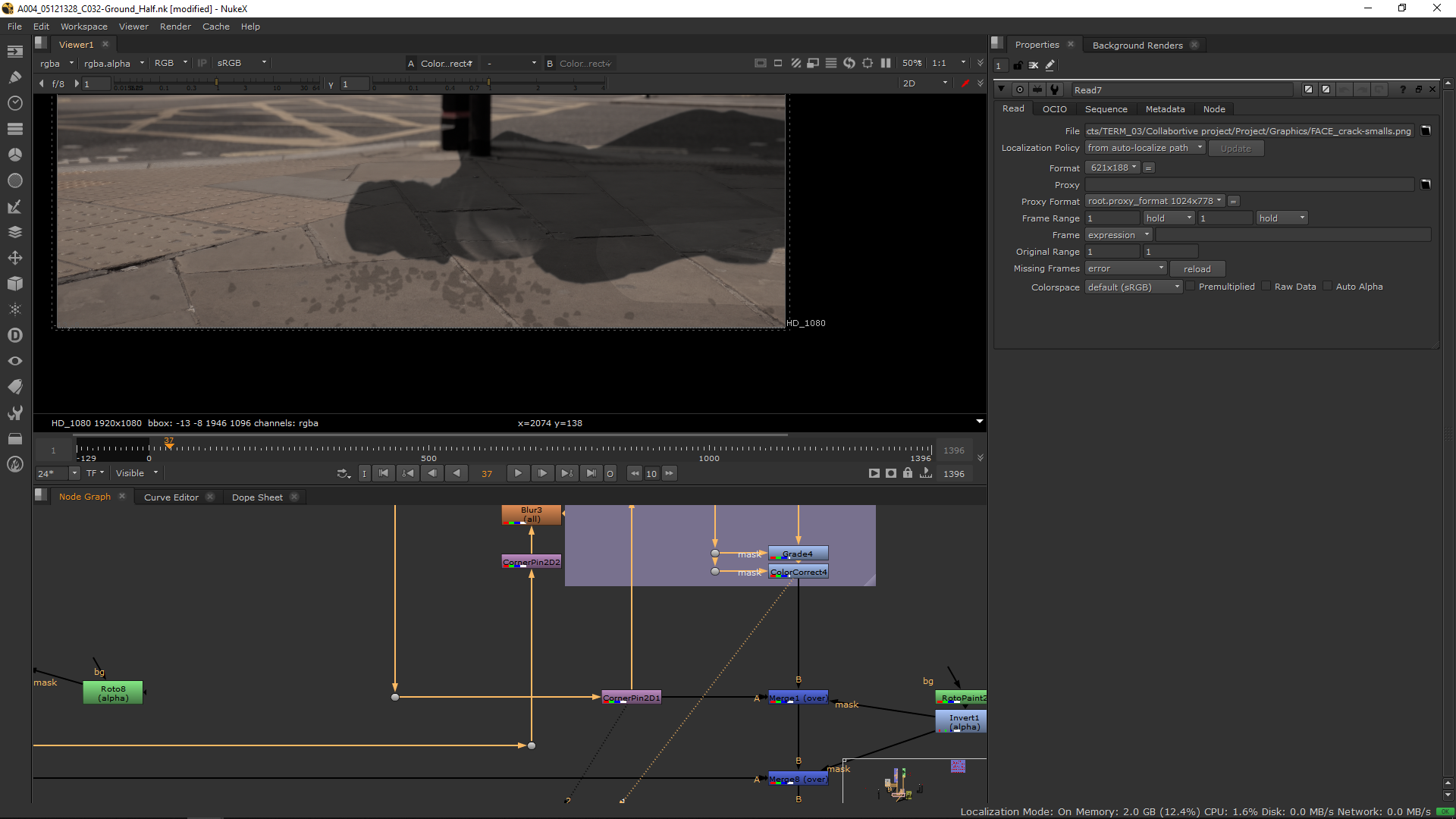This screenshot has width=1456, height=819.
Task: Open the Deep nodes D icon
Action: pyautogui.click(x=14, y=335)
